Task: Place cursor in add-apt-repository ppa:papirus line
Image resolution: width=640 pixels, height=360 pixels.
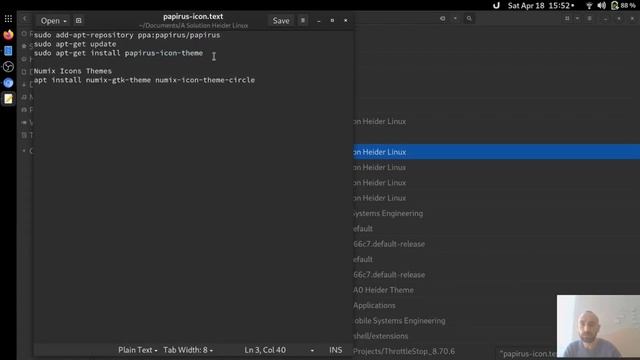Action: (127, 35)
